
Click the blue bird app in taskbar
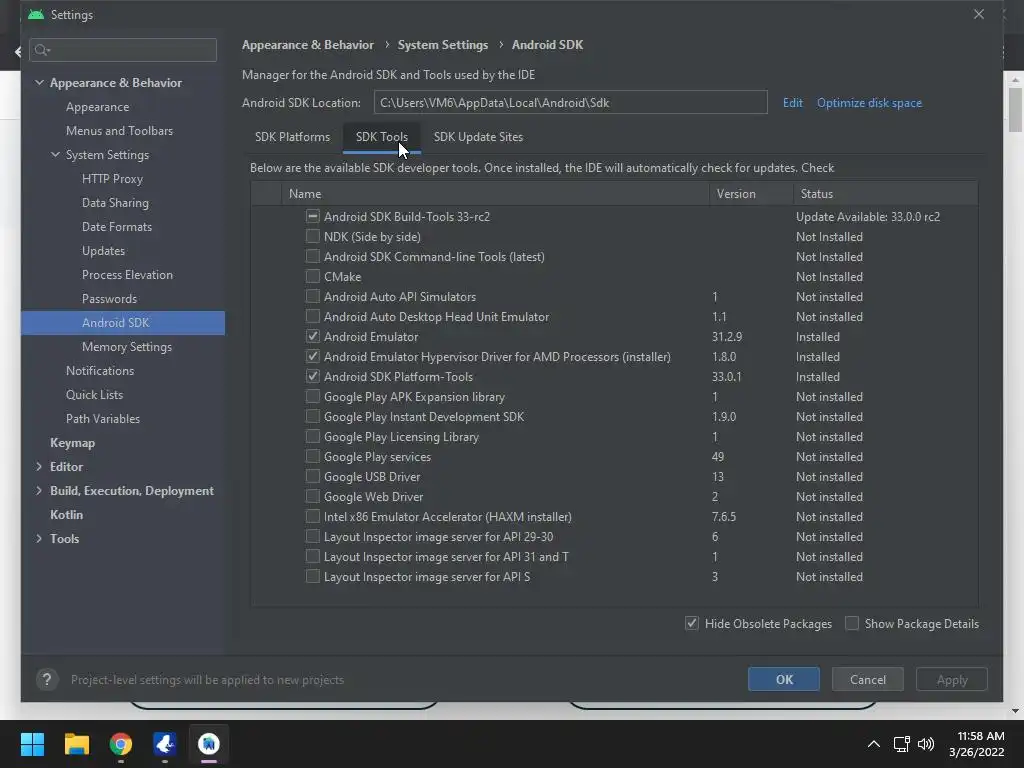pos(165,744)
